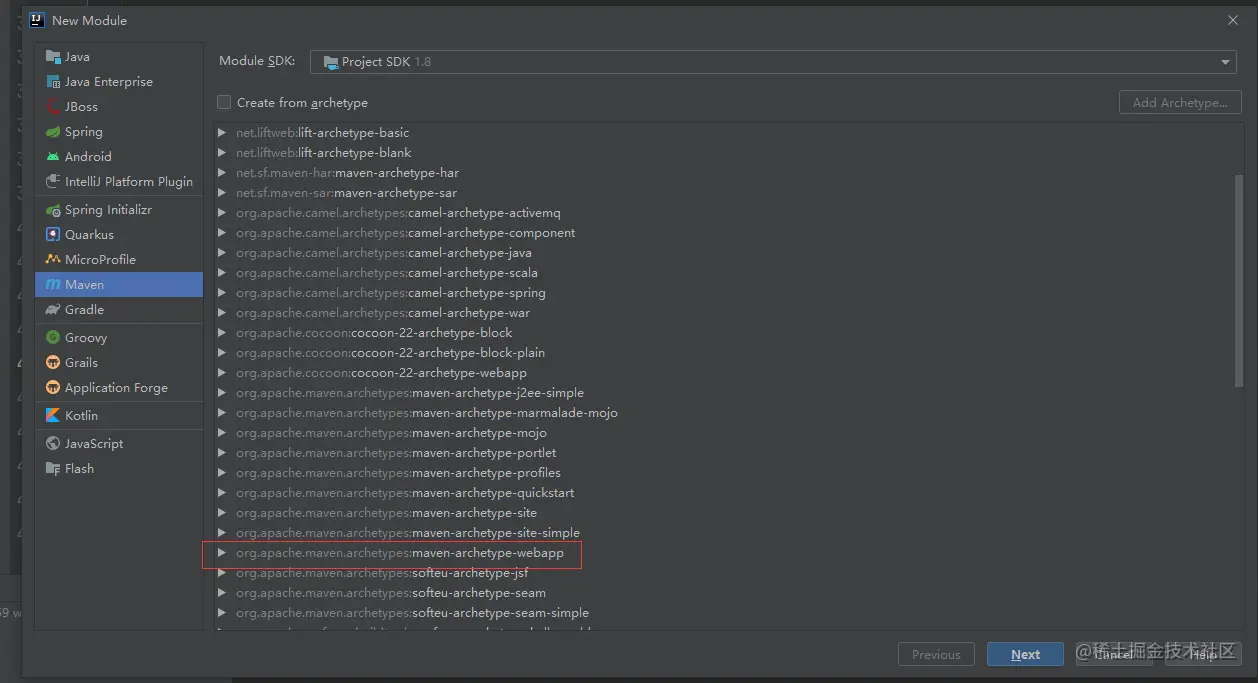Click the Help button
This screenshot has height=683, width=1258.
(x=1203, y=654)
